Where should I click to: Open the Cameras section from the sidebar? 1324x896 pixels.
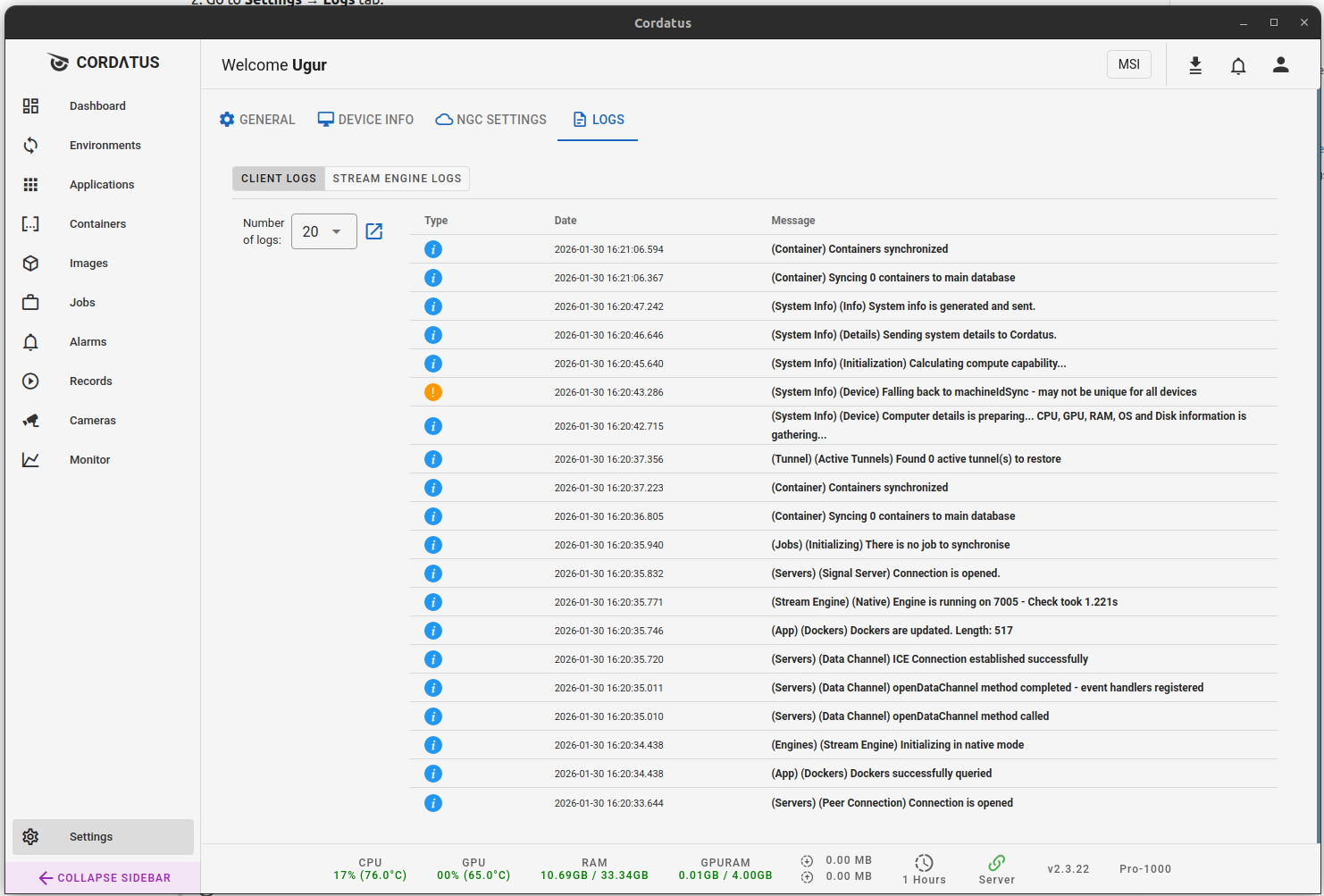coord(30,420)
